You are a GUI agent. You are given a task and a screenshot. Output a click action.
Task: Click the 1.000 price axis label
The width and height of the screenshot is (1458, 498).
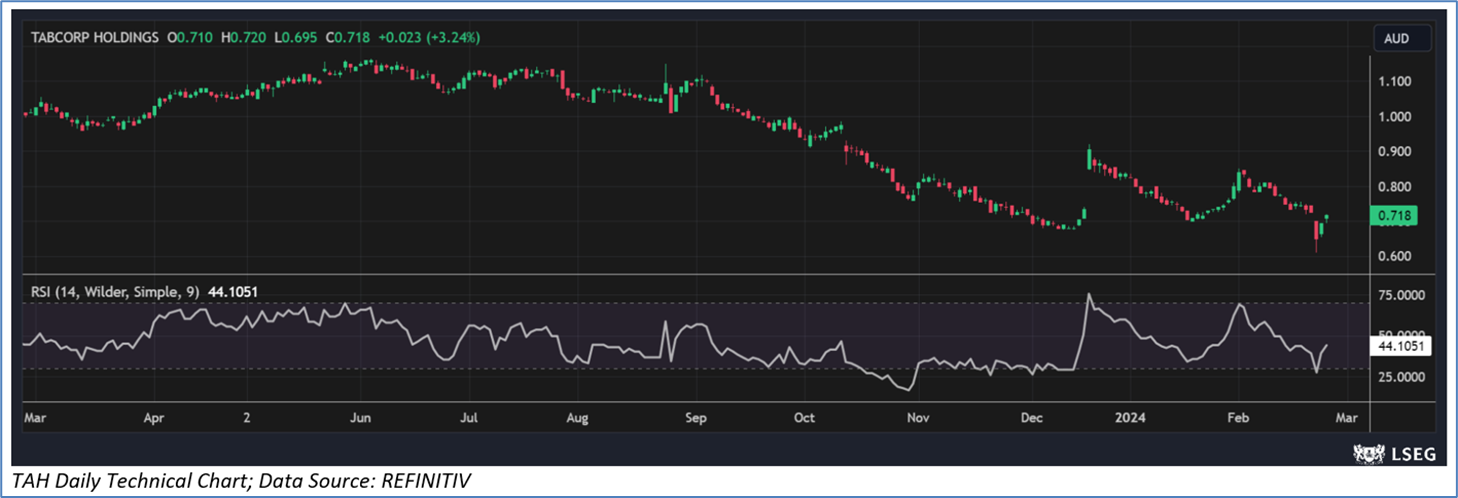(1395, 116)
